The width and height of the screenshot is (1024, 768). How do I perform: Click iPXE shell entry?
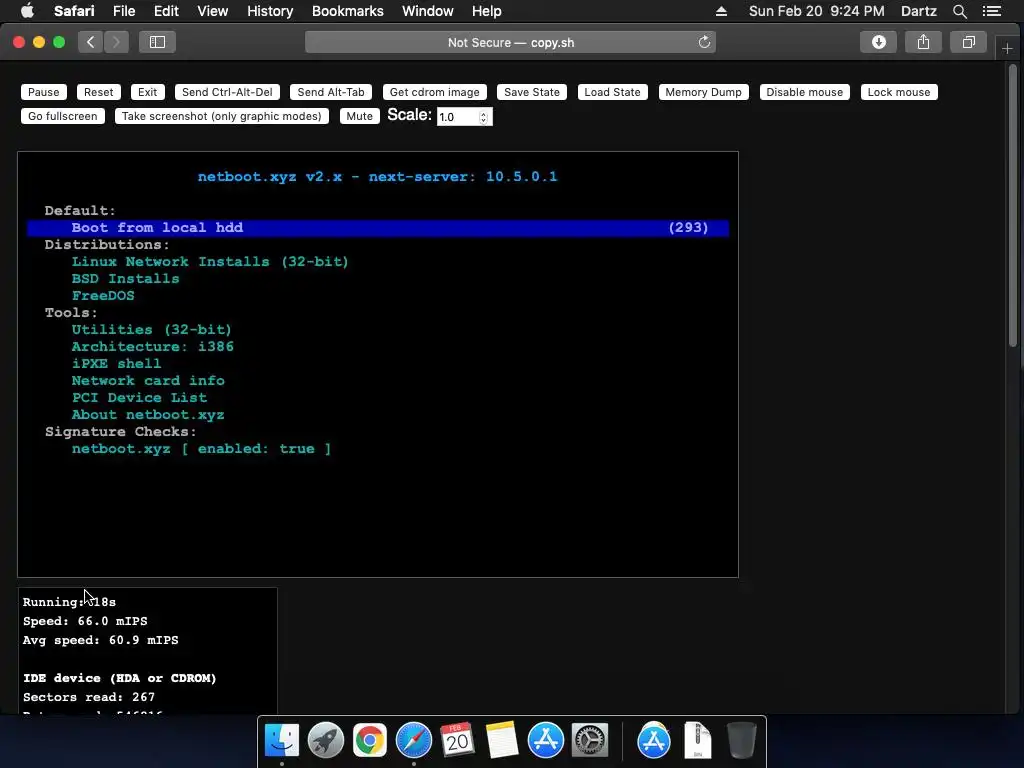point(116,364)
